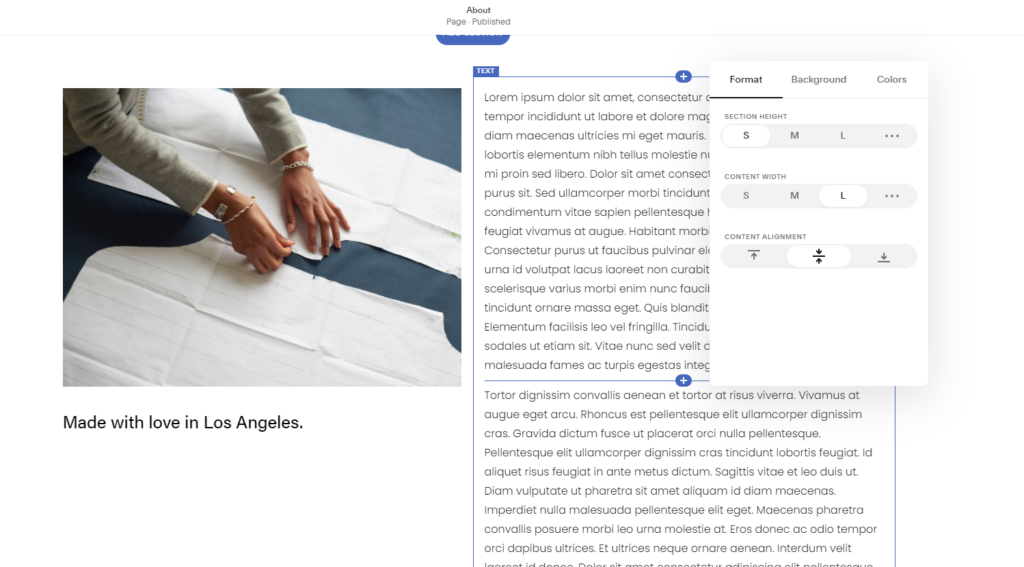Align content to middle

click(818, 256)
